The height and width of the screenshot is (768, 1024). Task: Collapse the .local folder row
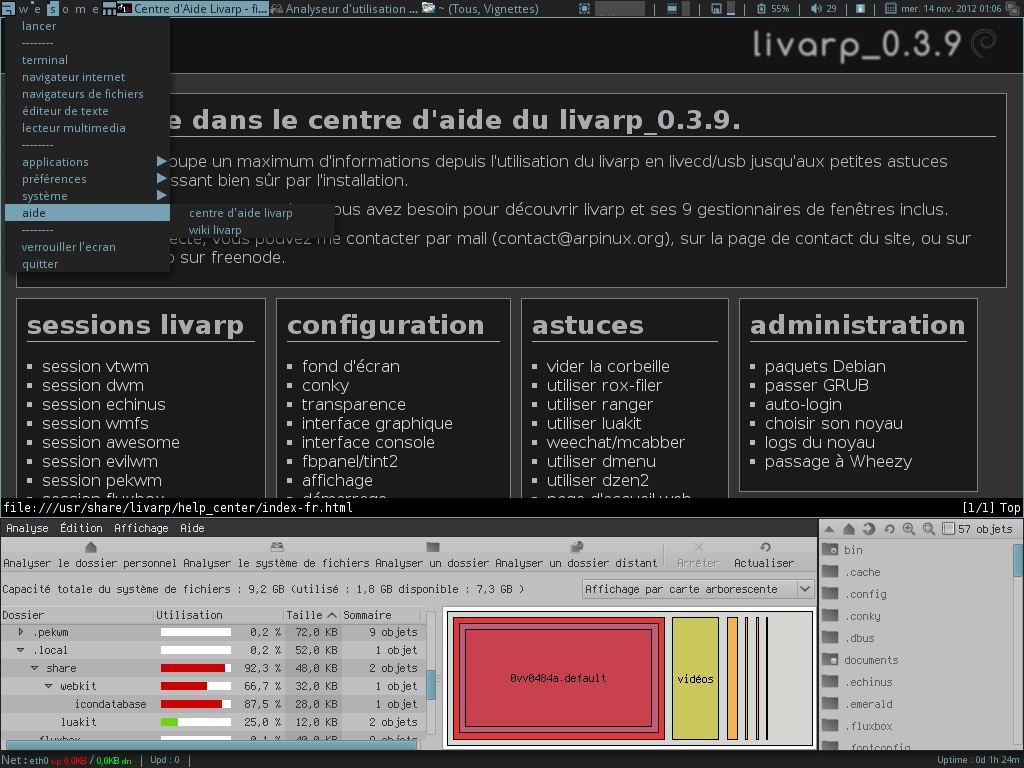click(x=21, y=650)
